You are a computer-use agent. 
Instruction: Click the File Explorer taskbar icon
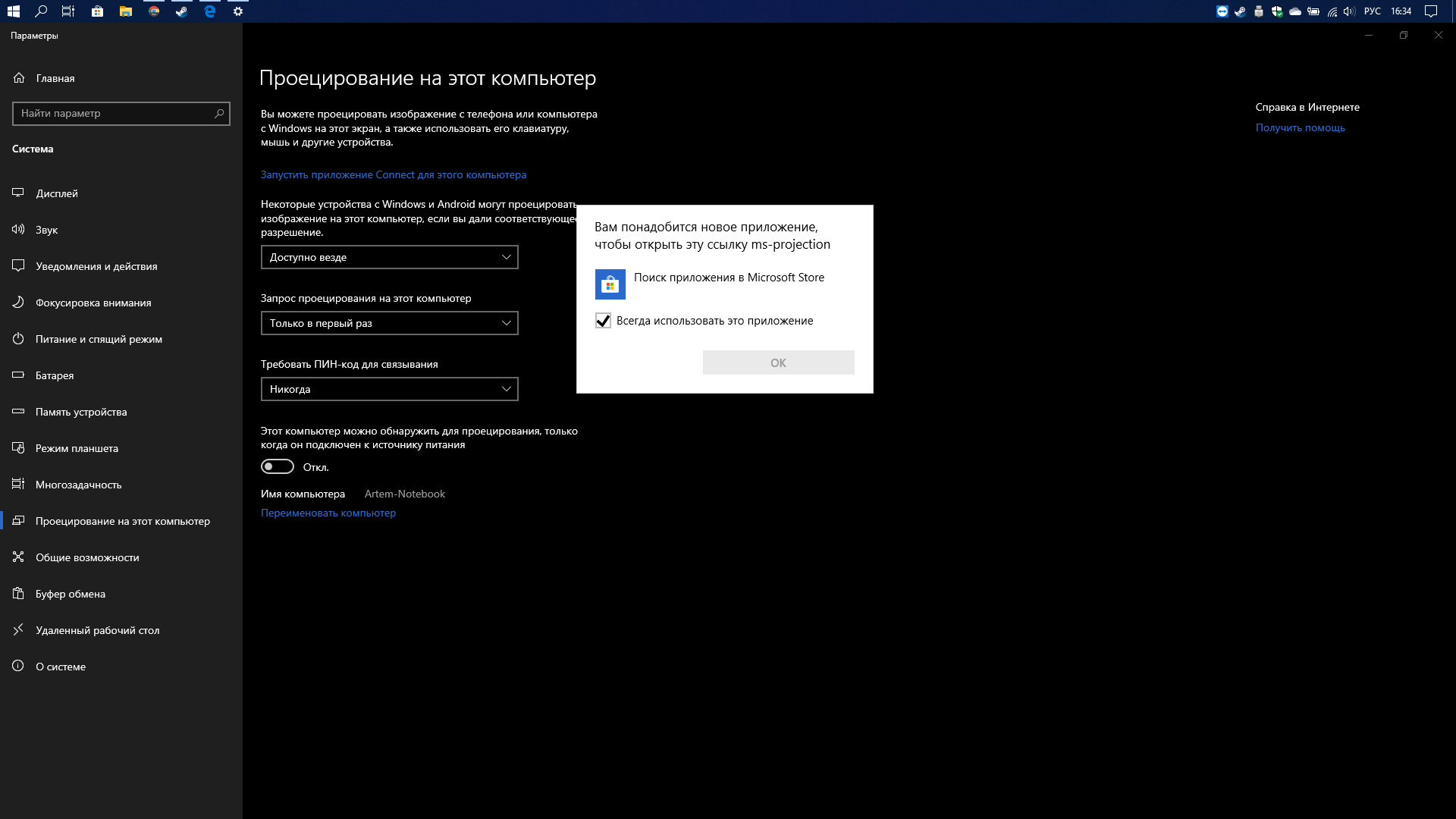point(125,11)
